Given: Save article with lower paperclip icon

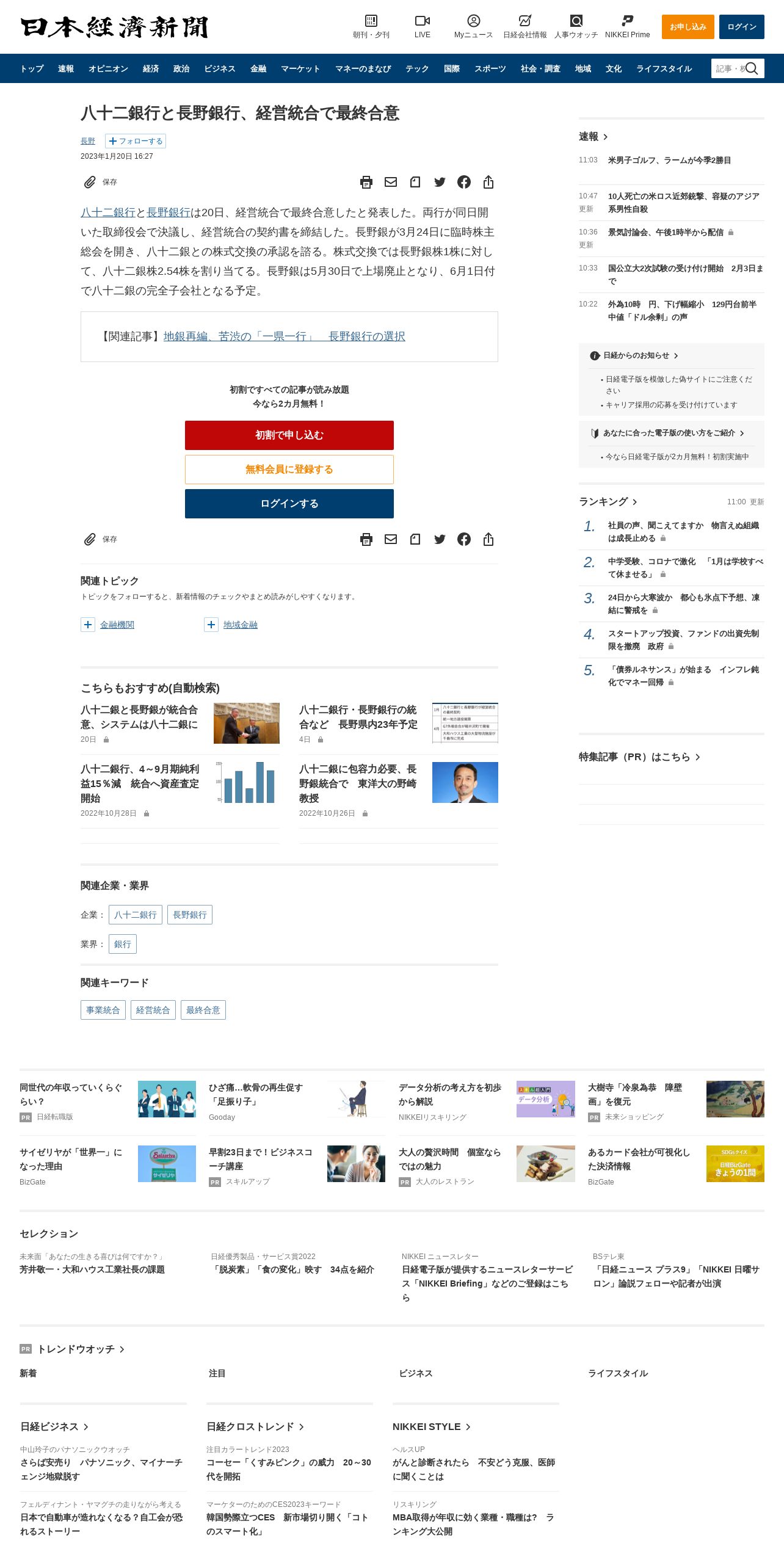Looking at the screenshot, I should (x=90, y=539).
